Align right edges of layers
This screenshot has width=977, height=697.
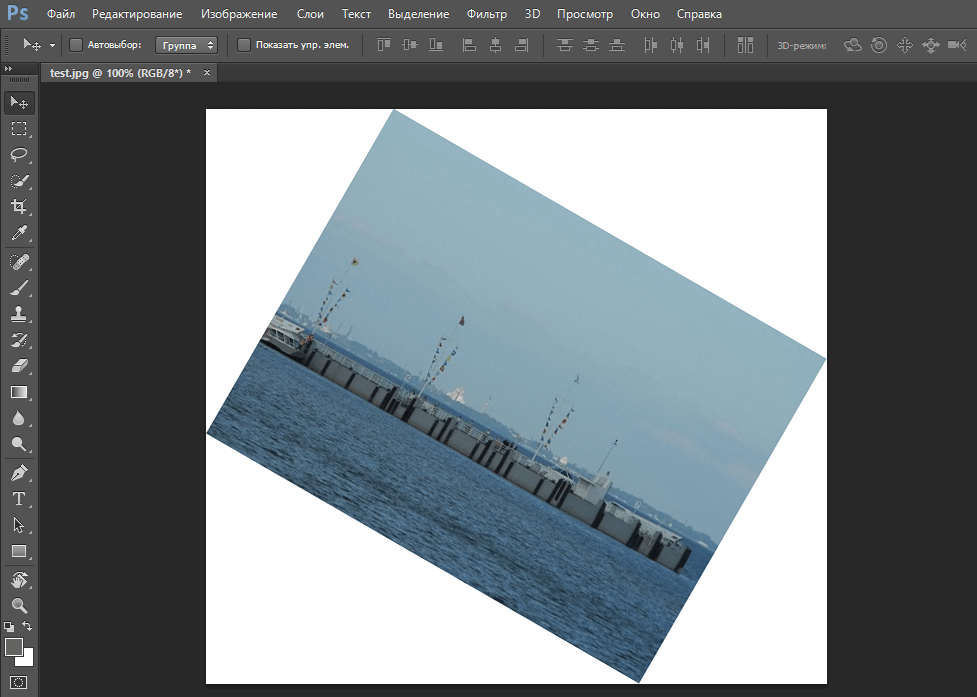(522, 45)
